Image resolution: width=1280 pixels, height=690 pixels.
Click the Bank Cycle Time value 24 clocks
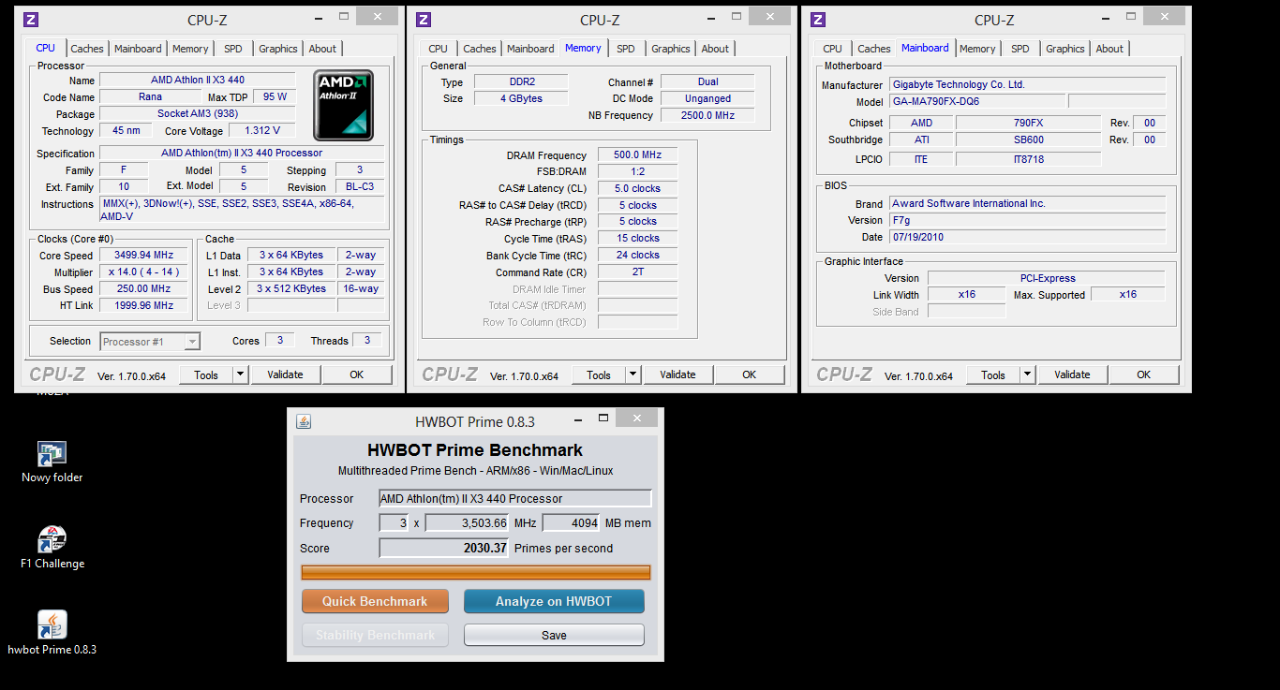point(638,255)
